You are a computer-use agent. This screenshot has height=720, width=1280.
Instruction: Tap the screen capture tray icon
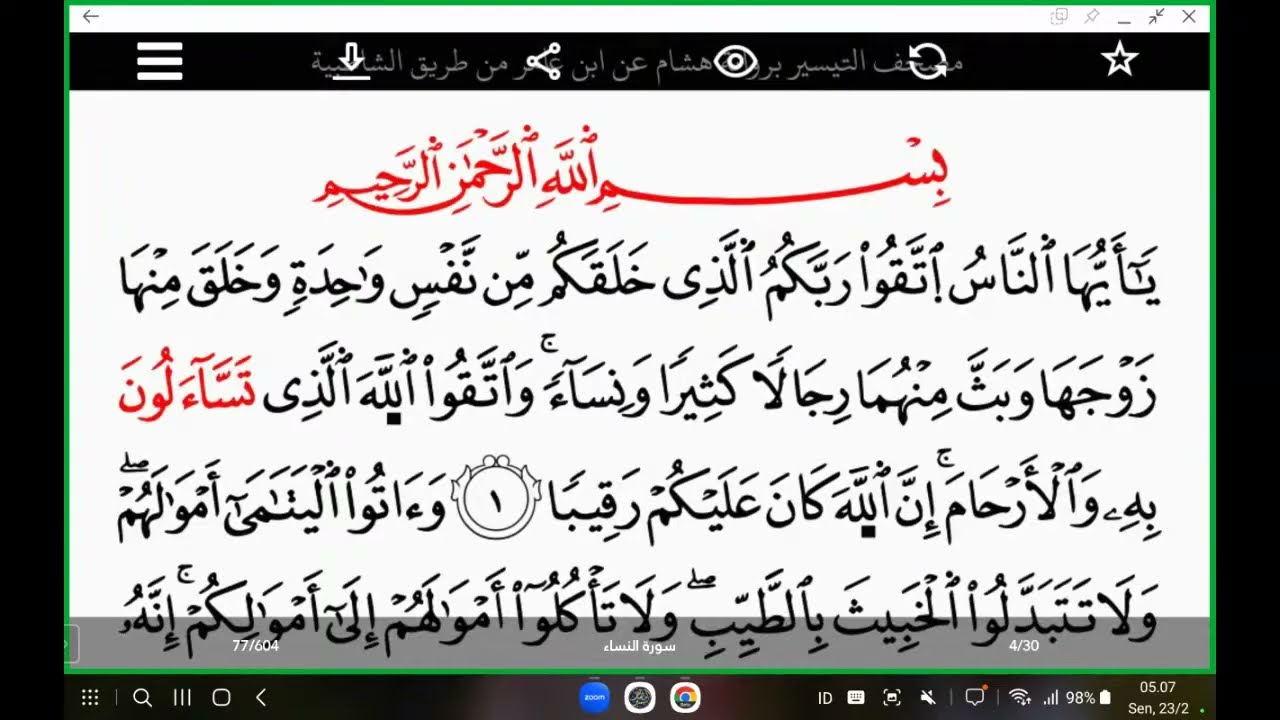[x=892, y=698]
